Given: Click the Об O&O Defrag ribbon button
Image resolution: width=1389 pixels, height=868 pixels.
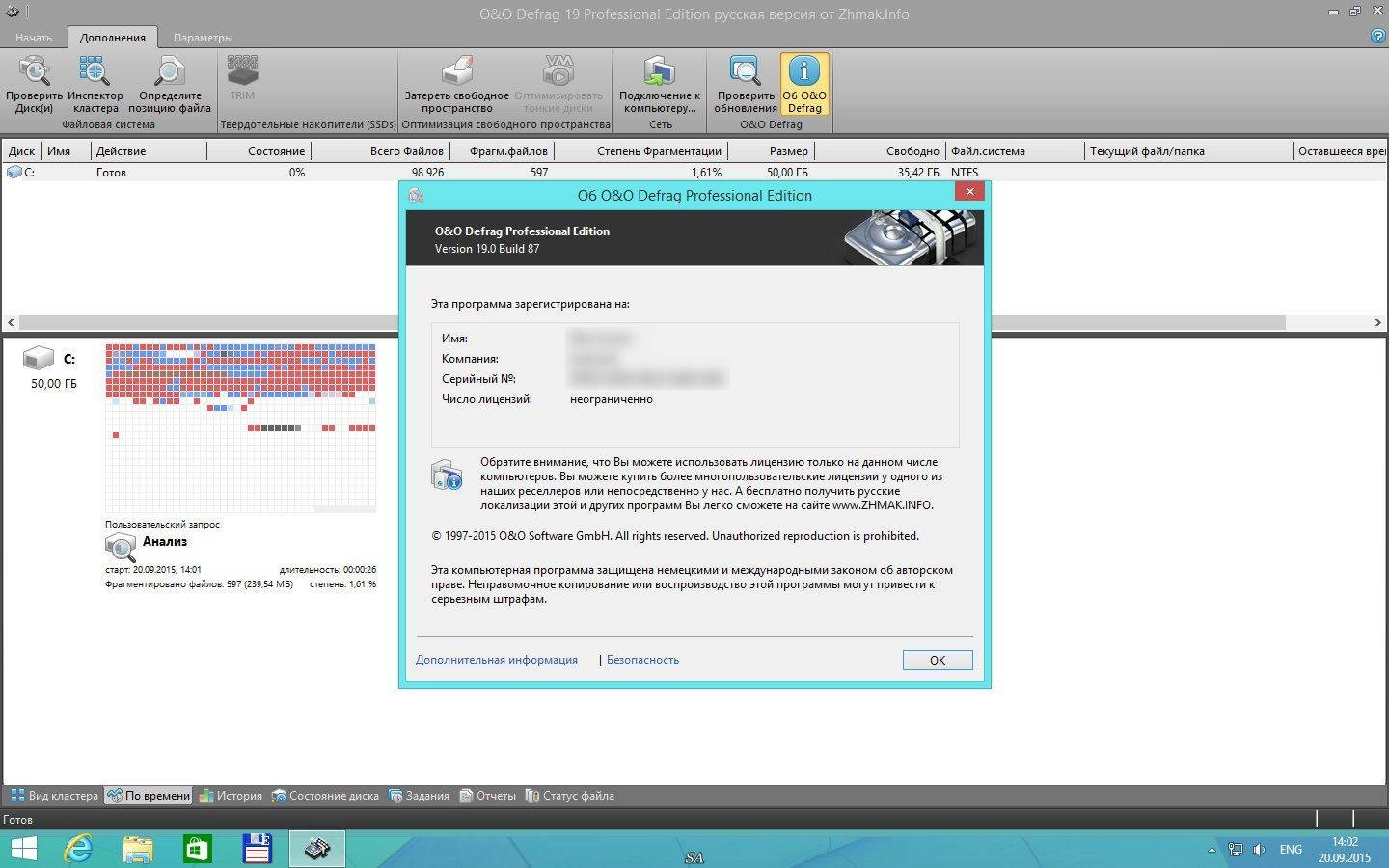Looking at the screenshot, I should point(804,84).
